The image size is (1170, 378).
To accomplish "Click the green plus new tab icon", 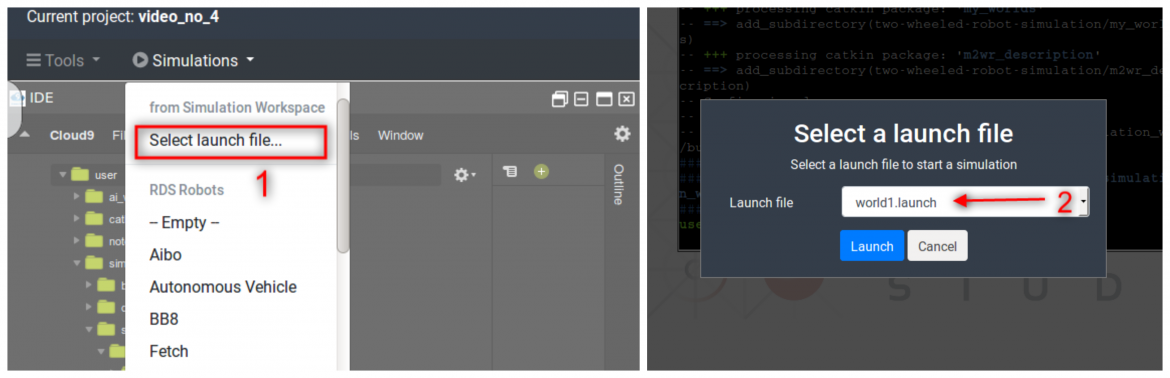I will pyautogui.click(x=542, y=171).
